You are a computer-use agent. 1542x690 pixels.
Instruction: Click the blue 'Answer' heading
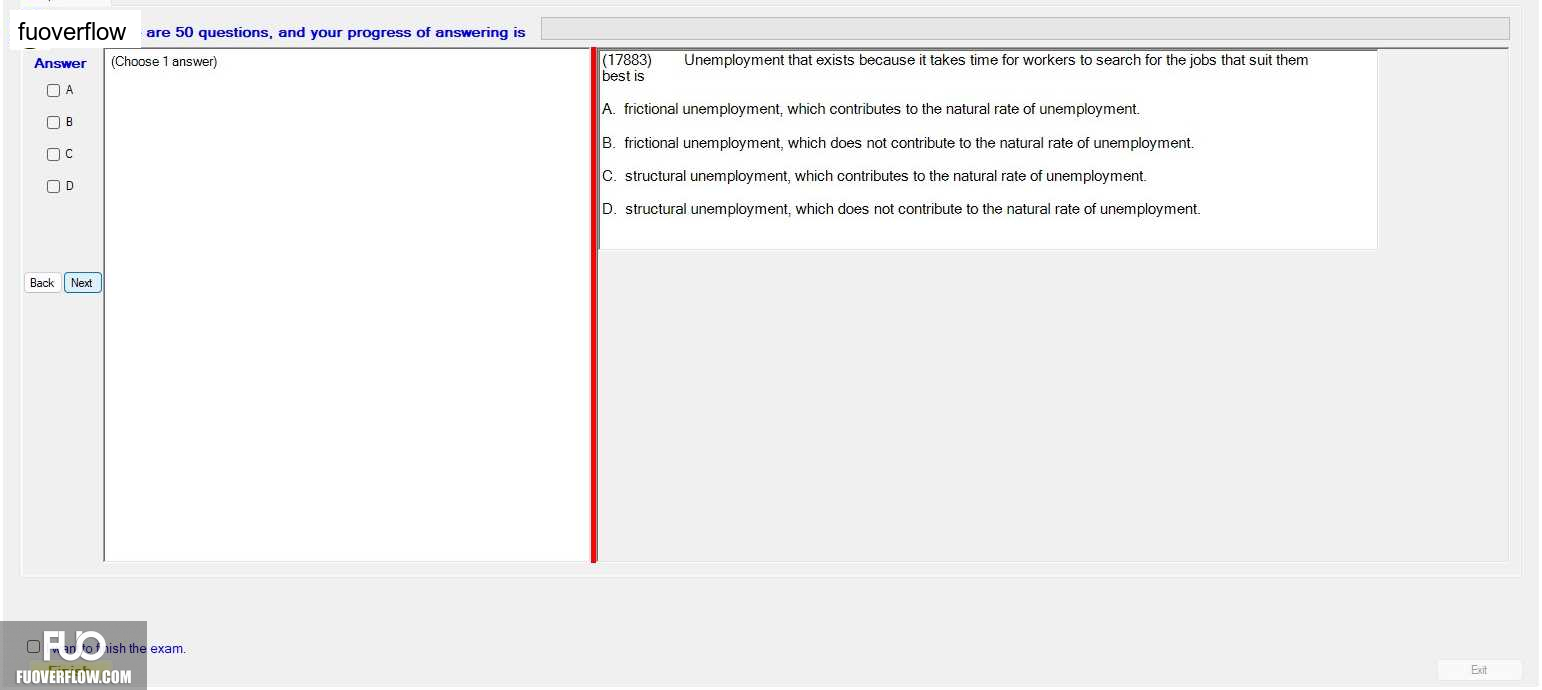[x=60, y=63]
